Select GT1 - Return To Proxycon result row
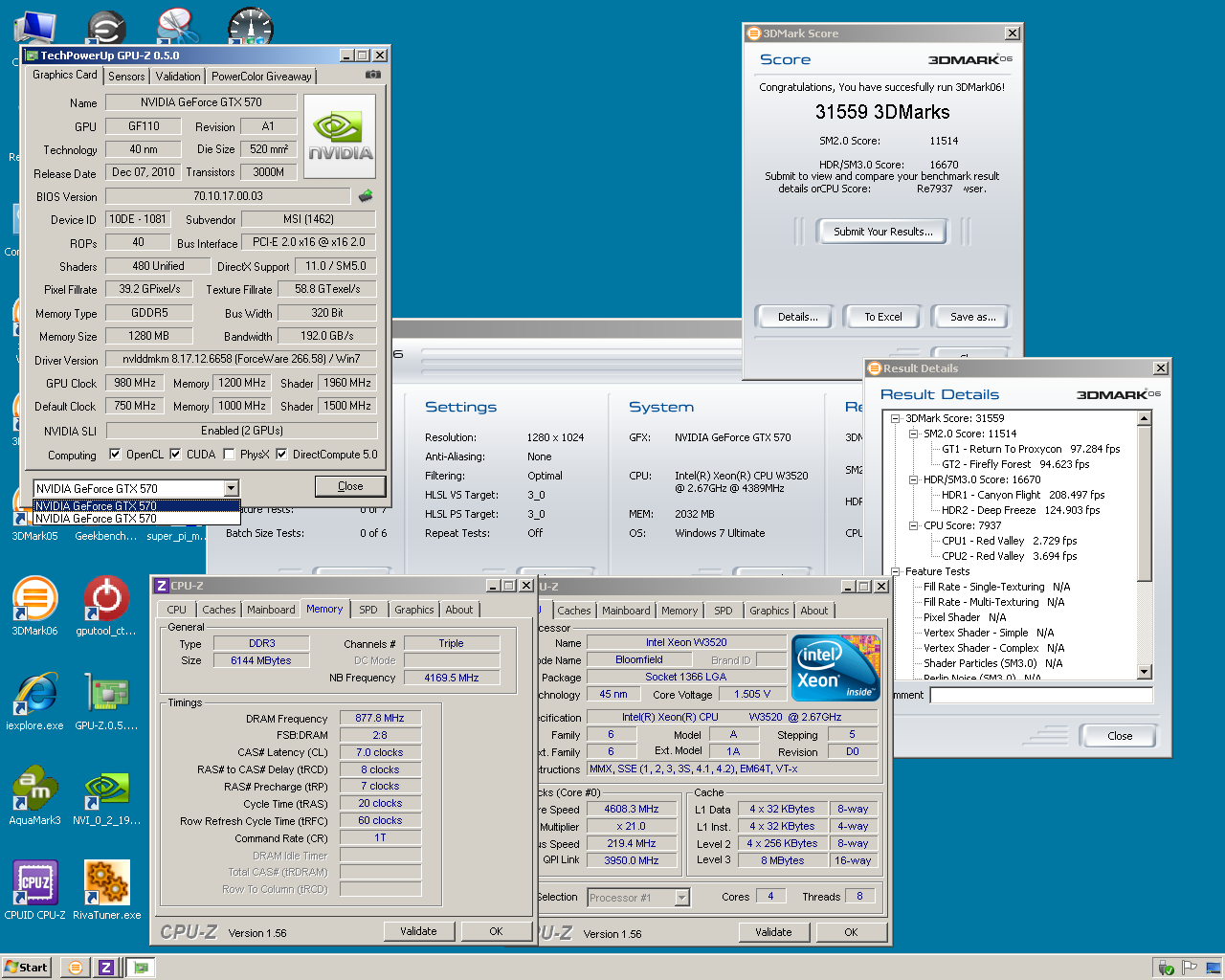The image size is (1225, 980). (1031, 449)
